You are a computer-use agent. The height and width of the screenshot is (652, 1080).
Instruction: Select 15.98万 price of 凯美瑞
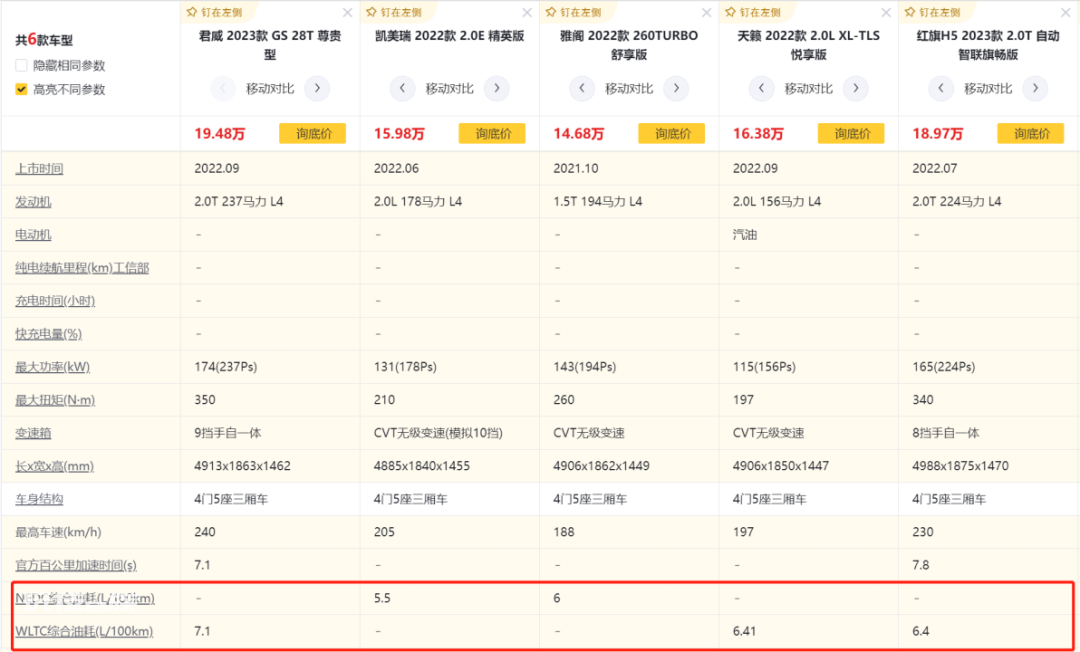pyautogui.click(x=399, y=134)
